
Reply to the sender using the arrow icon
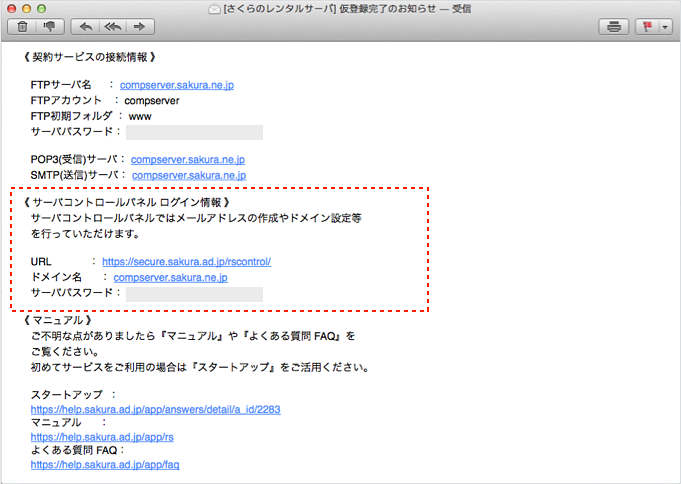tap(86, 27)
